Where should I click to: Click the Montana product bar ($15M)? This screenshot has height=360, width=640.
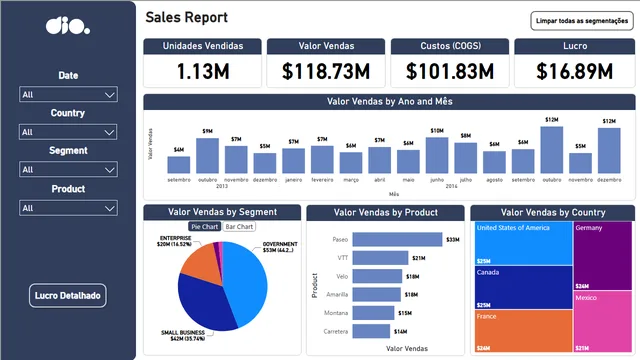click(x=373, y=313)
